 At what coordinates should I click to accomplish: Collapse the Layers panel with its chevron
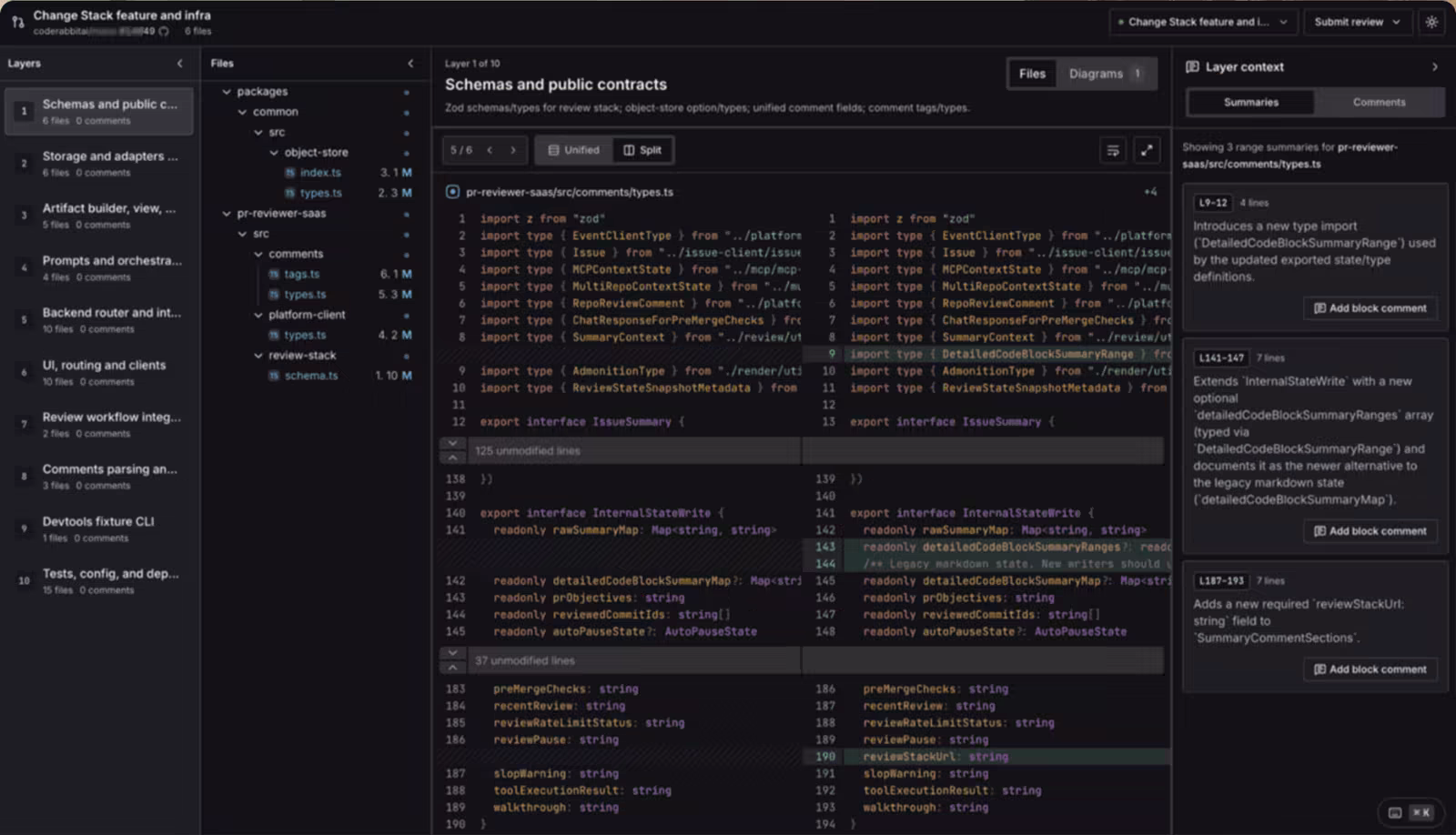coord(179,64)
